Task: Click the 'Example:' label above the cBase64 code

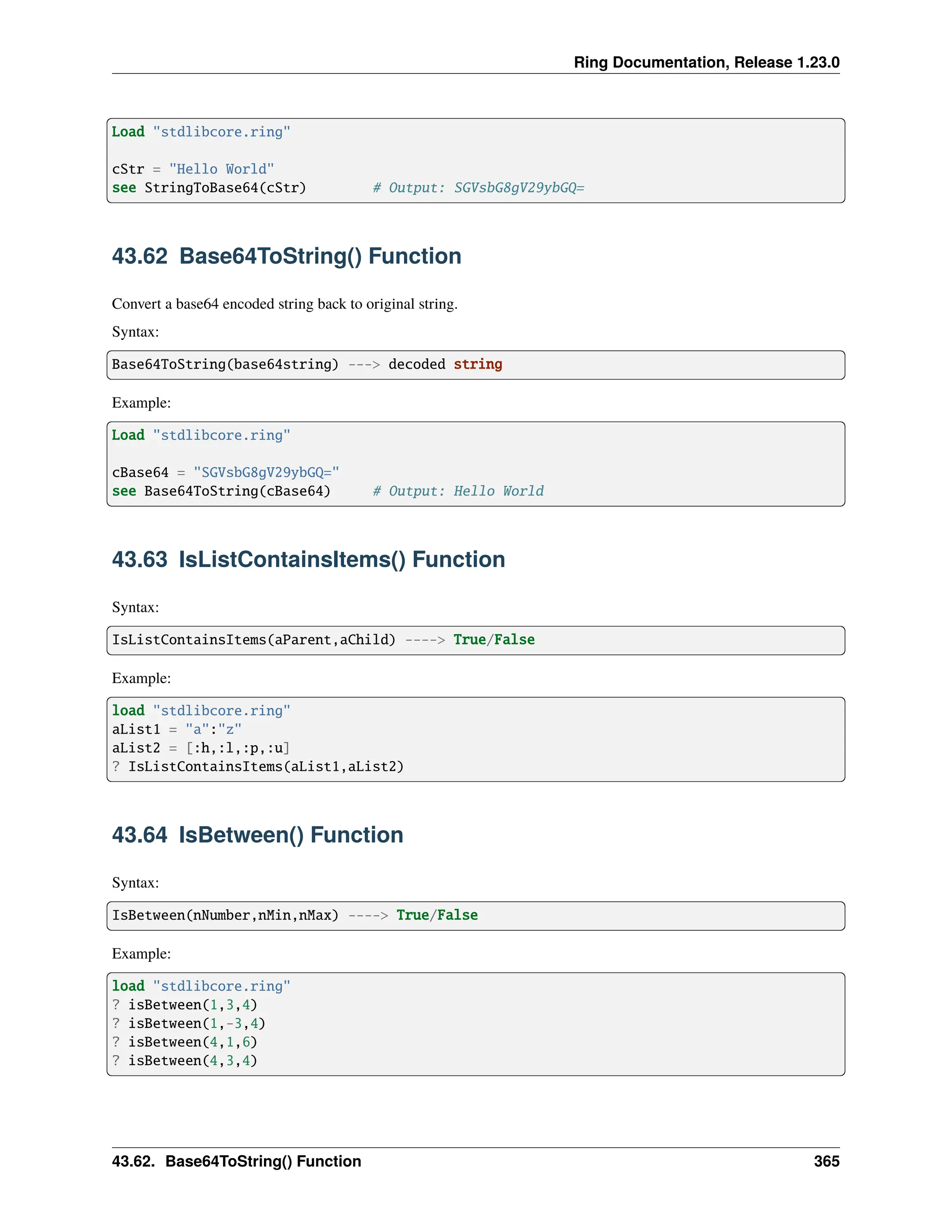Action: pos(141,403)
